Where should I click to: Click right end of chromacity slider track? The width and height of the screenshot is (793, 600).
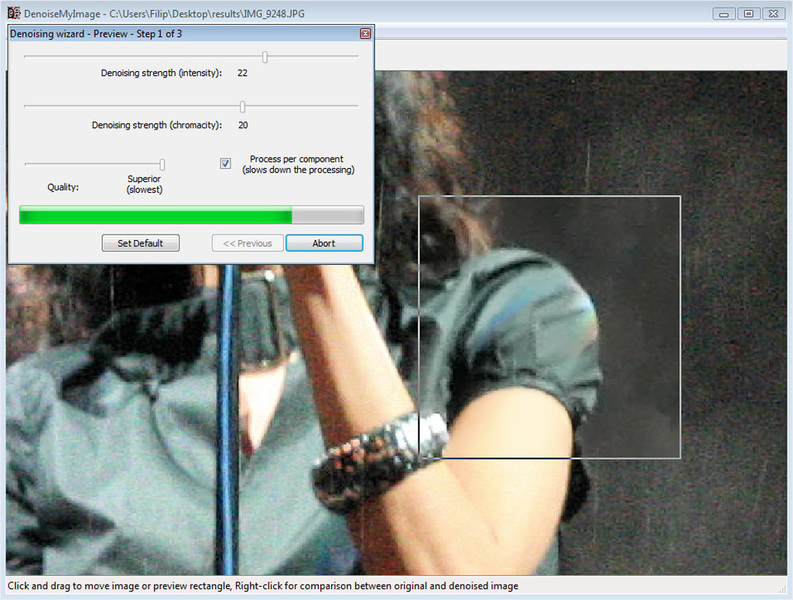point(355,106)
